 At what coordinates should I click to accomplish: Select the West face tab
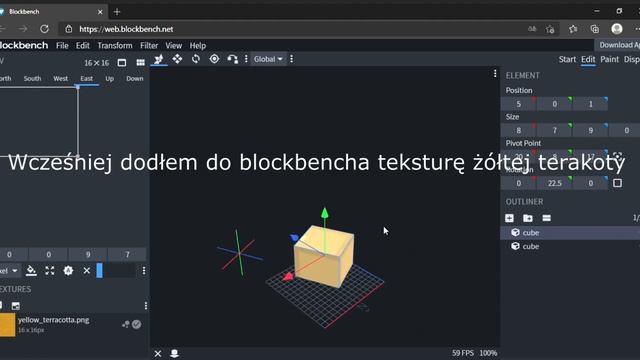click(60, 78)
